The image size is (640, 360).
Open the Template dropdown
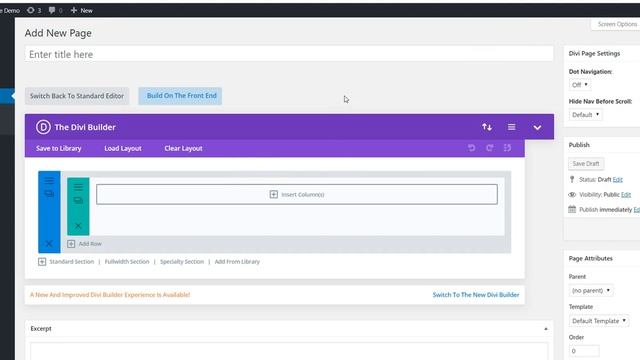[x=599, y=321]
